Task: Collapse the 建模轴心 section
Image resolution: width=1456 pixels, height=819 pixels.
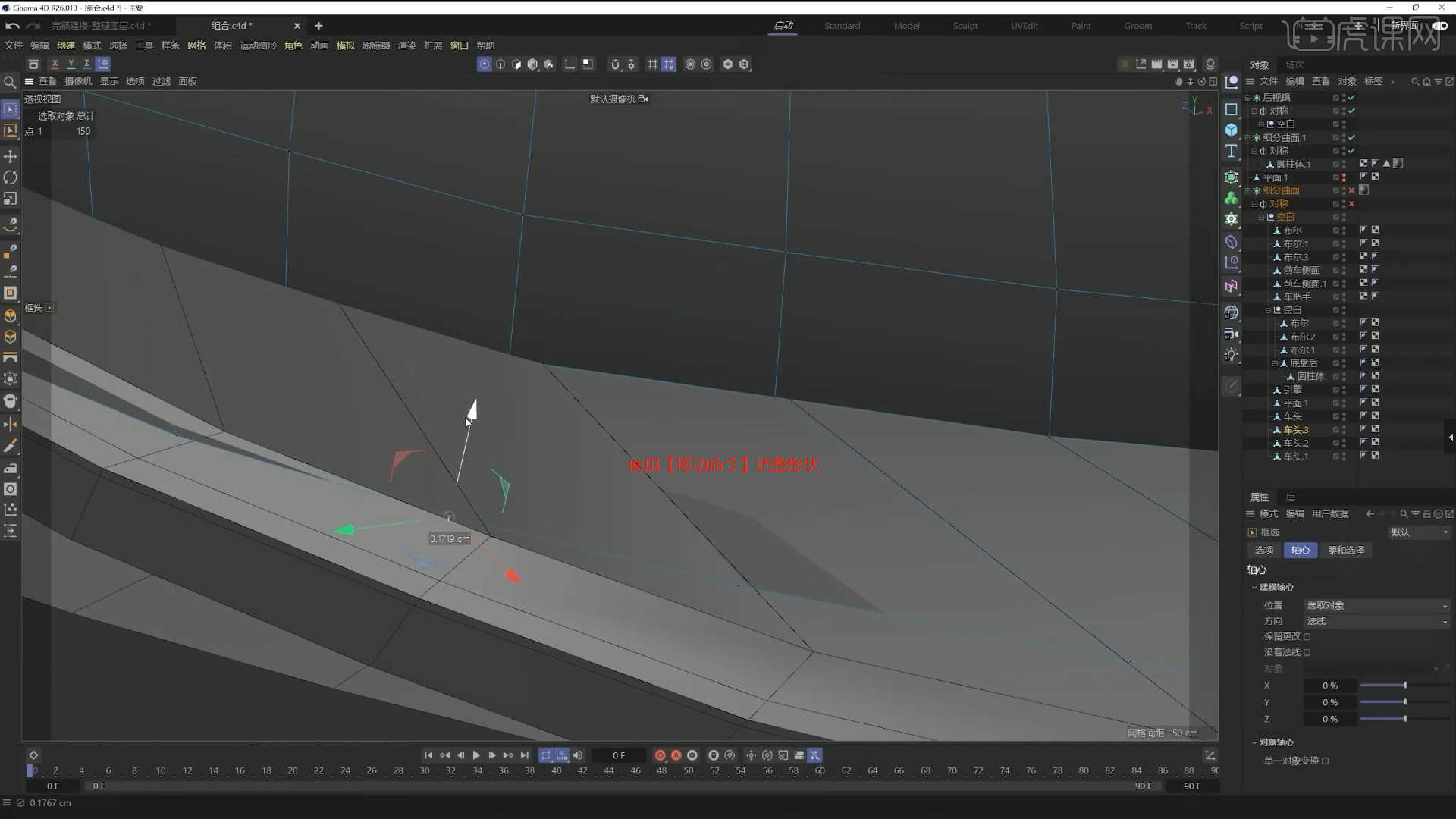Action: [x=1254, y=588]
